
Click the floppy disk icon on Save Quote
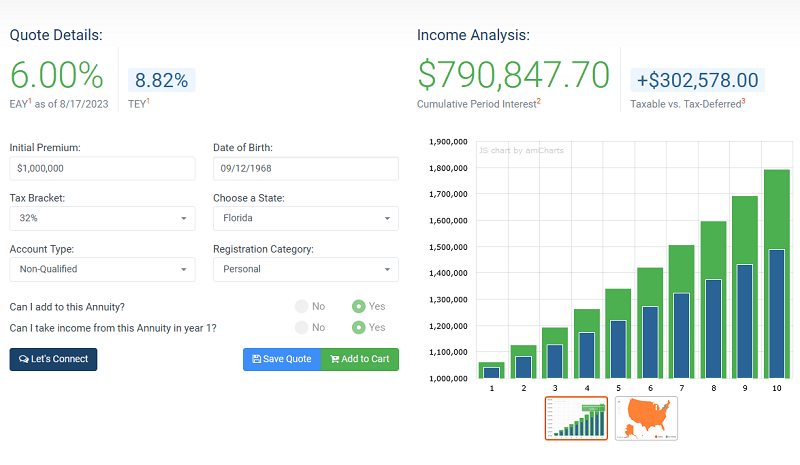click(257, 359)
